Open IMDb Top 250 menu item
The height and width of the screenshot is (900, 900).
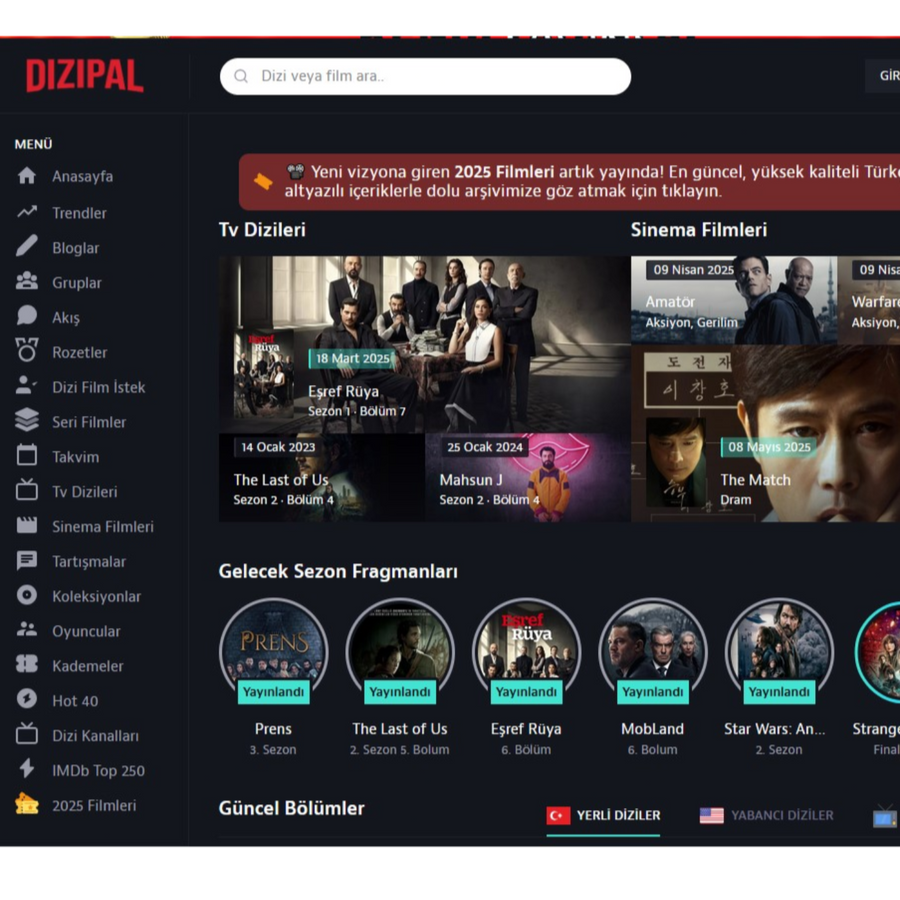(98, 771)
